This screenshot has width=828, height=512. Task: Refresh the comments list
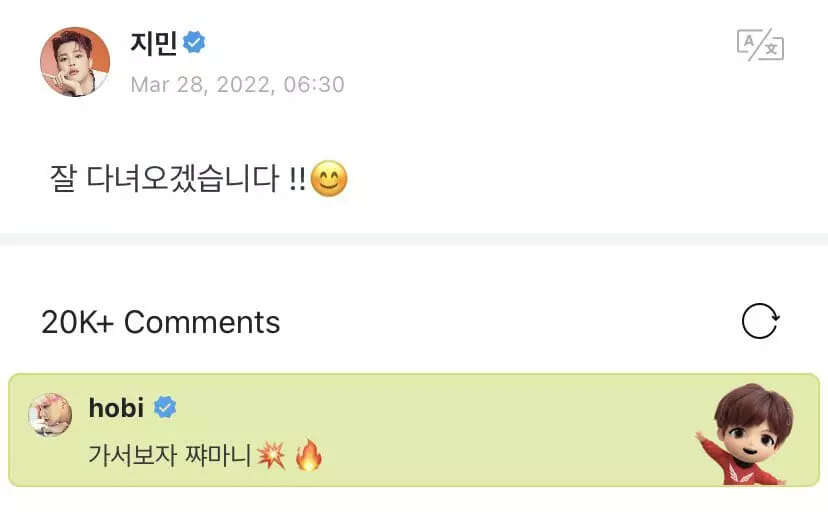click(760, 321)
